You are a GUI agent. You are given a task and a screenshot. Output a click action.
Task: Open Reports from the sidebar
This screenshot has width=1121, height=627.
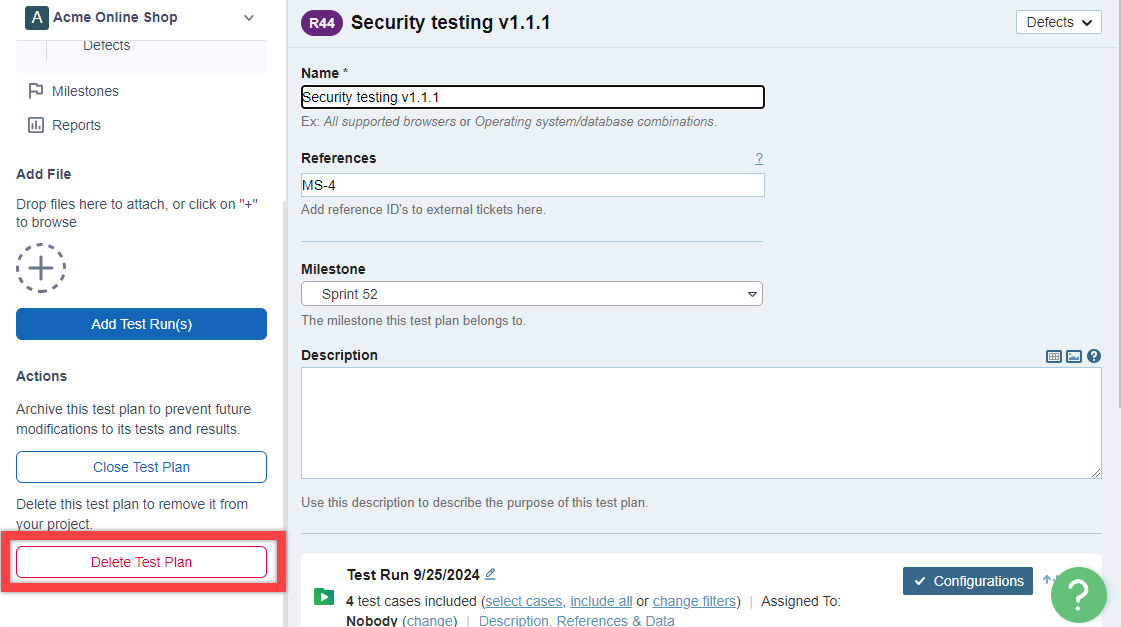[x=76, y=125]
